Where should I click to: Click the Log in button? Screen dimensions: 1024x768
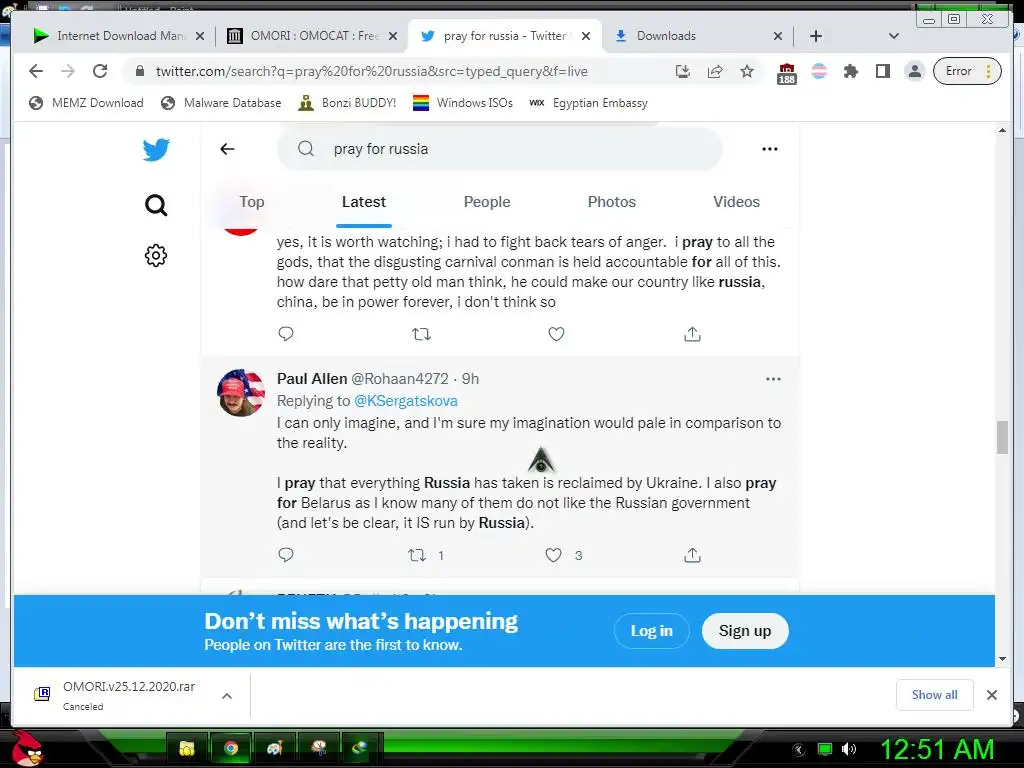tap(652, 631)
